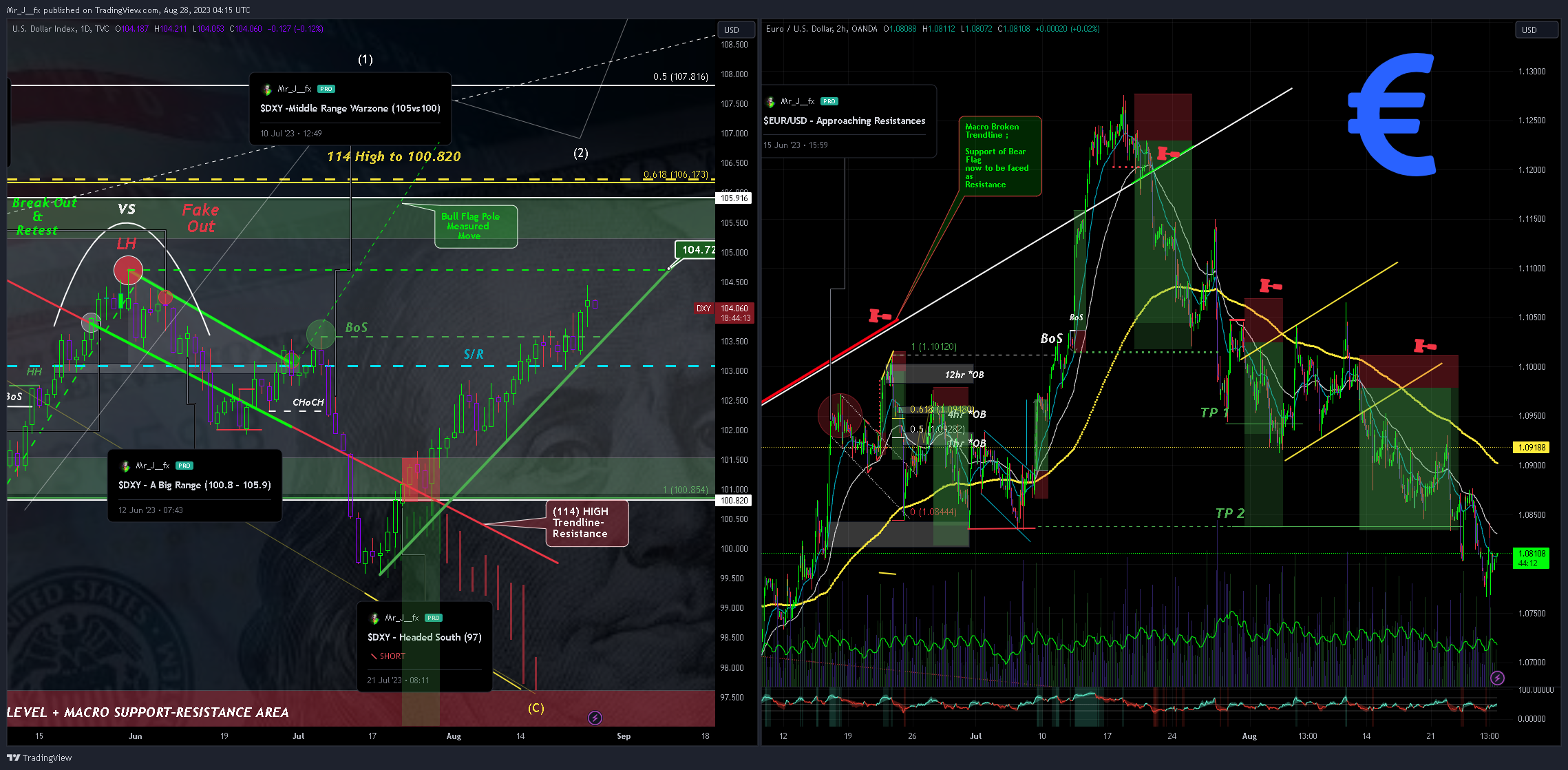Click the green BoS circle on DXY chart
Image resolution: width=1568 pixels, height=770 pixels.
320,334
